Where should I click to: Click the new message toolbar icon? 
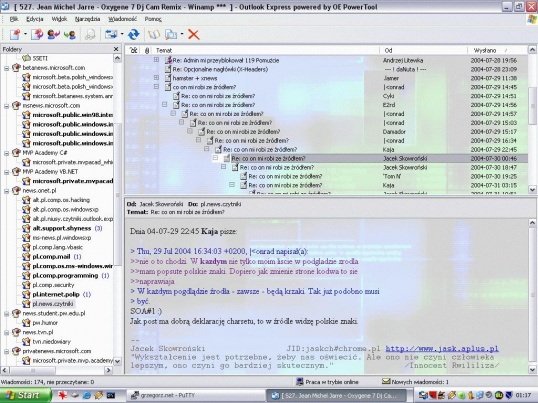point(15,34)
